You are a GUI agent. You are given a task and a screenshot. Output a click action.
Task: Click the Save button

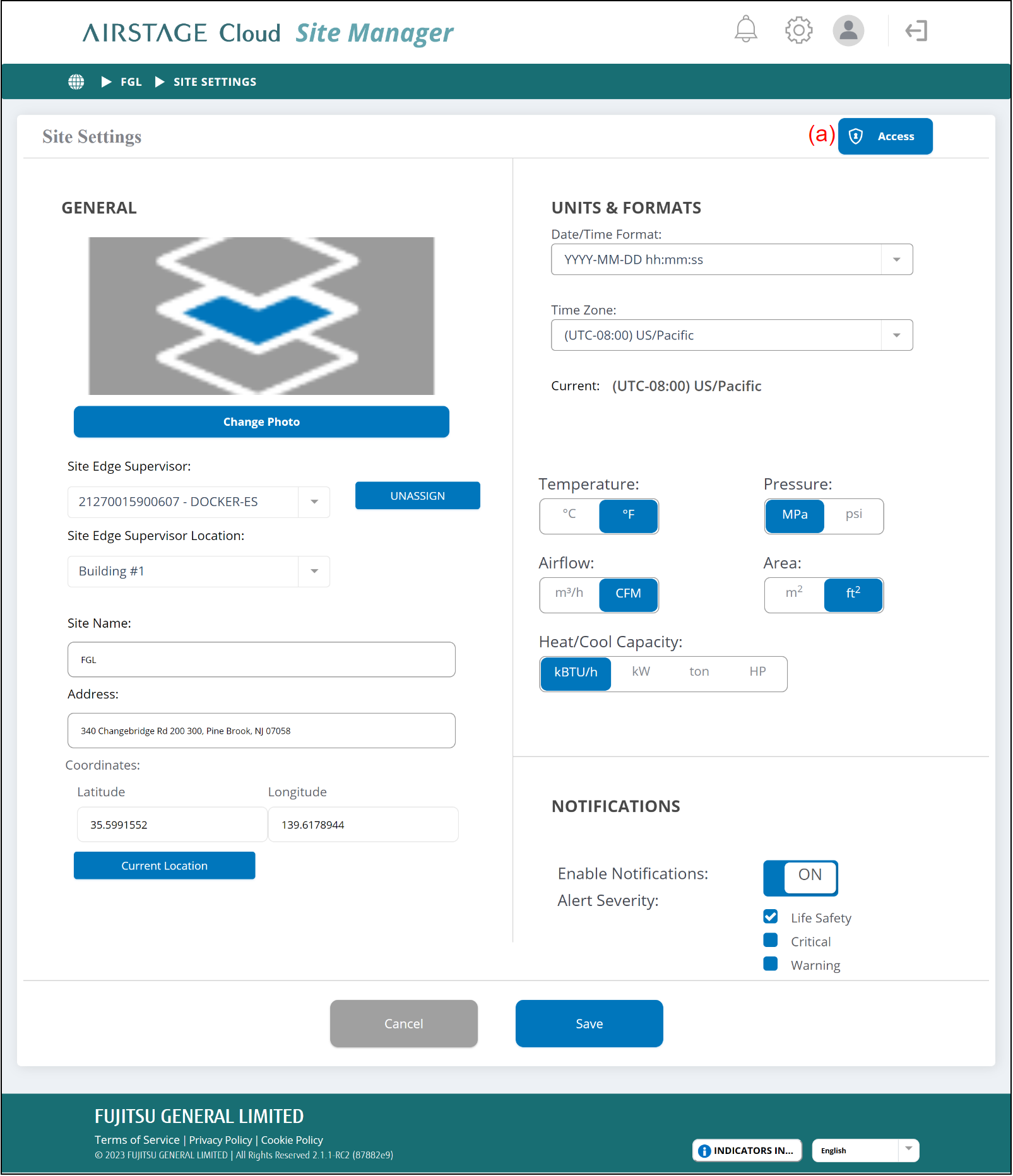(589, 1023)
